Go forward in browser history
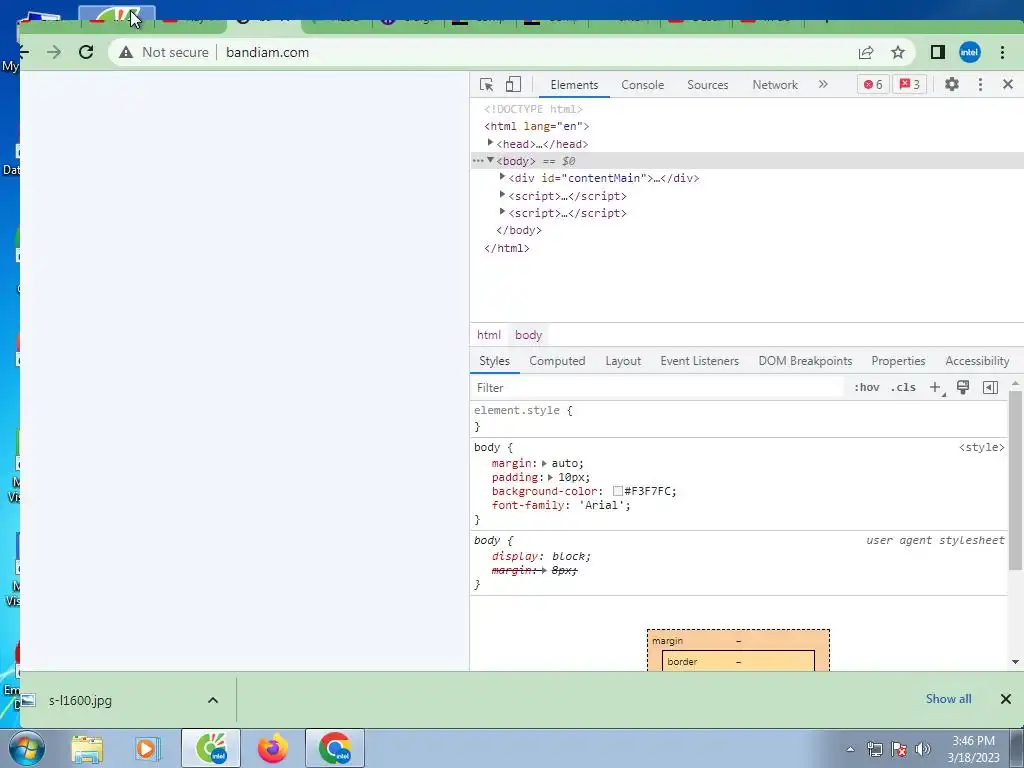 pyautogui.click(x=54, y=52)
